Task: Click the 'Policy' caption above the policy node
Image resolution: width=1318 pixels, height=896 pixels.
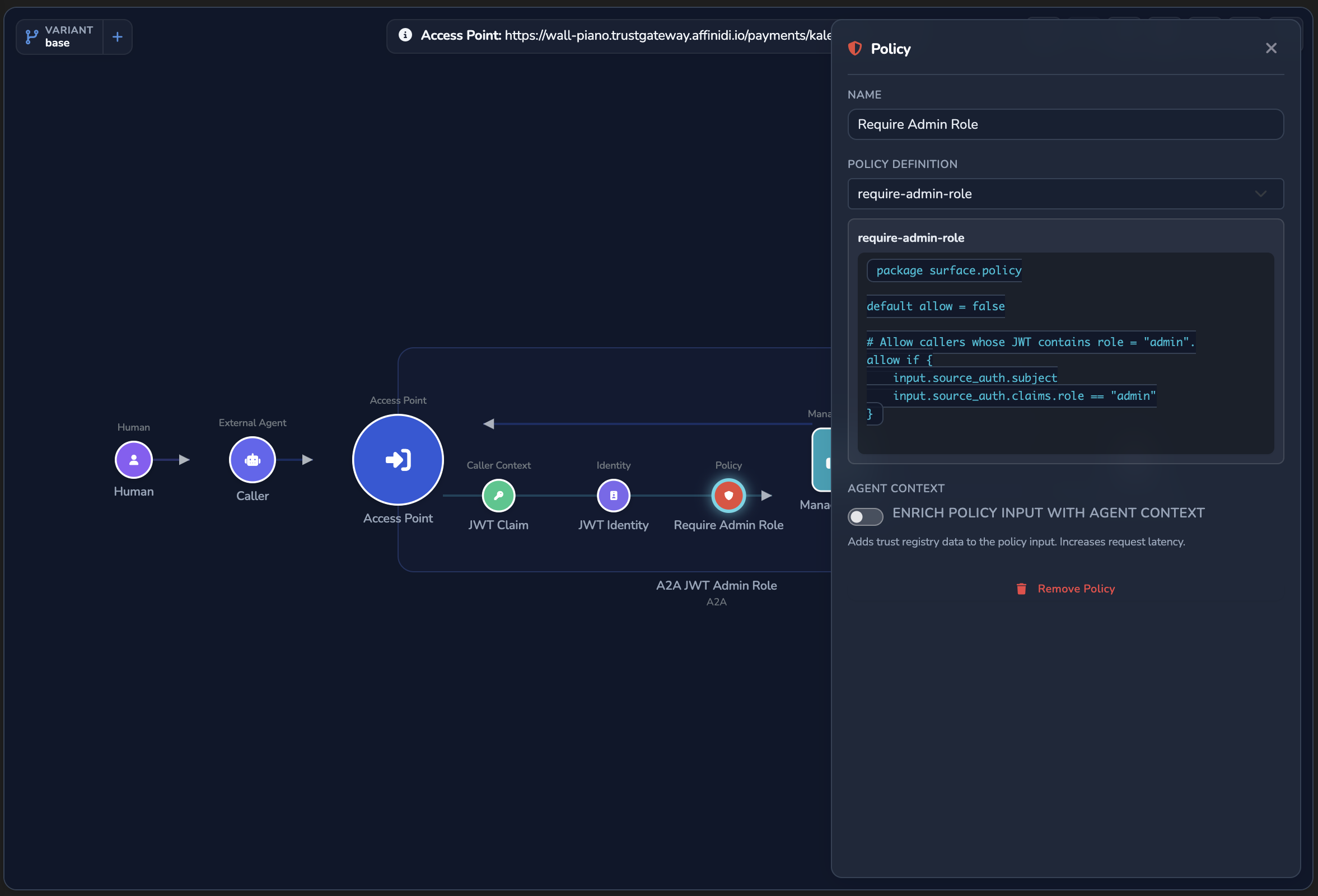Action: (729, 465)
